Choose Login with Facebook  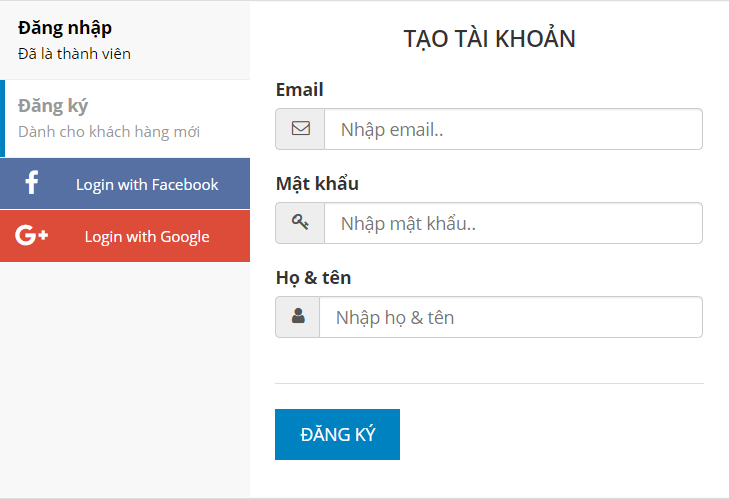(125, 184)
